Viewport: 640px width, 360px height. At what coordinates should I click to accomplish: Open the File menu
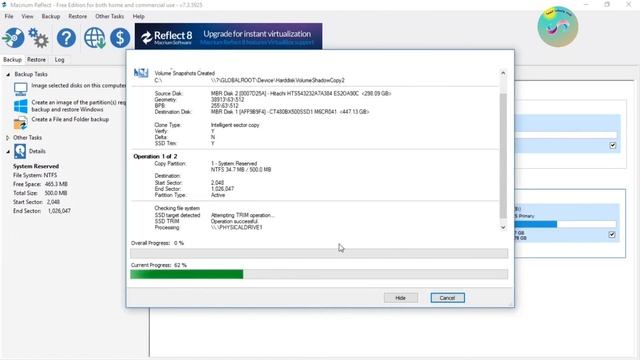9,16
